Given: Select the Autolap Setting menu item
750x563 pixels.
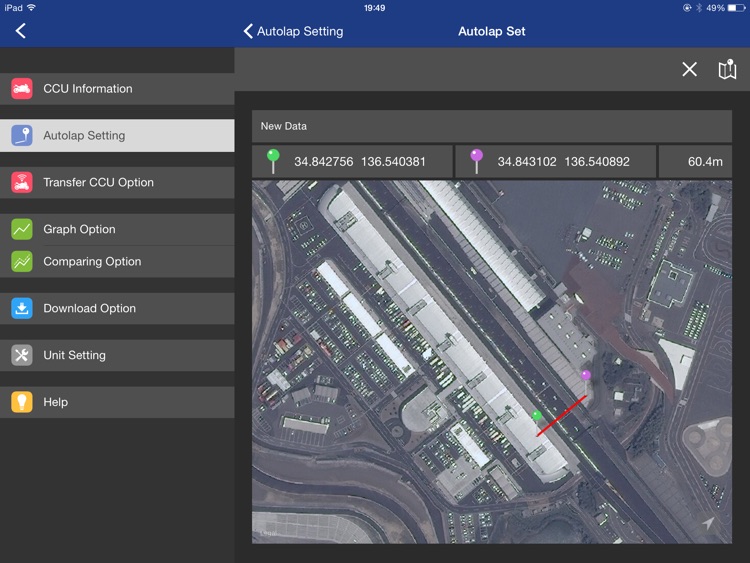Looking at the screenshot, I should pos(117,135).
